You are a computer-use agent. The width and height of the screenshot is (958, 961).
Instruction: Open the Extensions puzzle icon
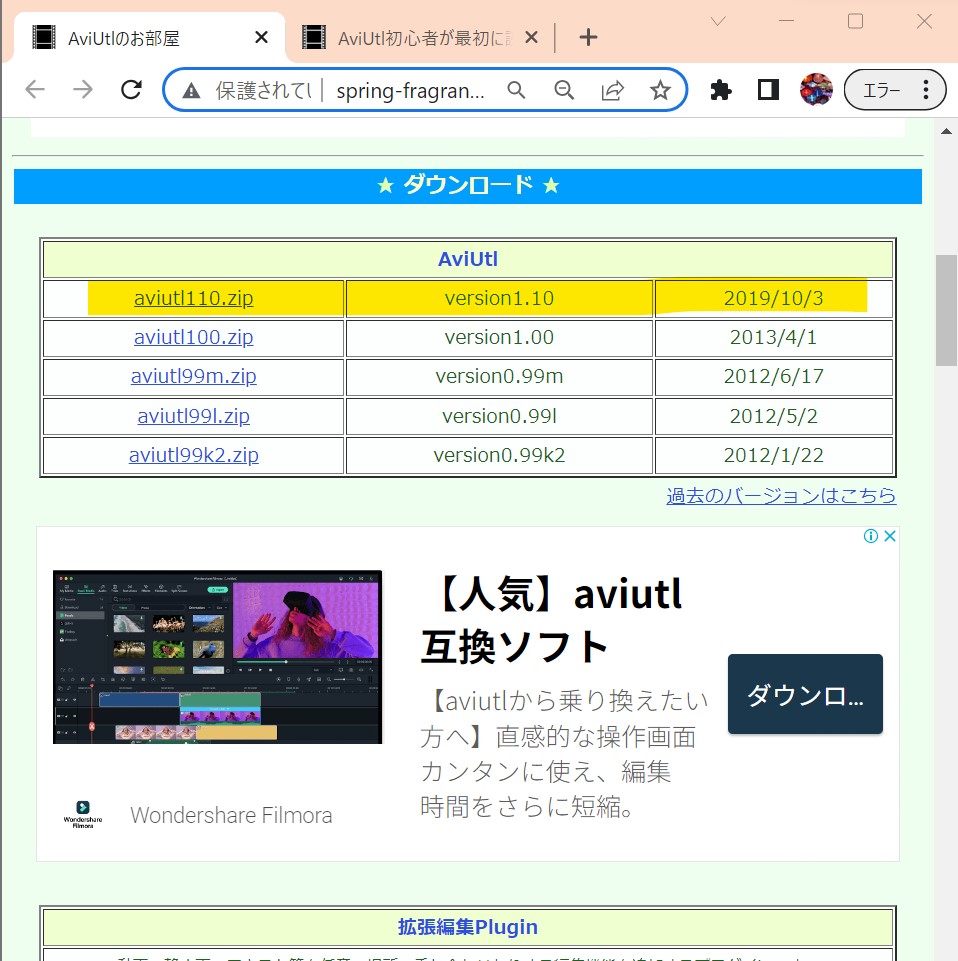[x=721, y=90]
